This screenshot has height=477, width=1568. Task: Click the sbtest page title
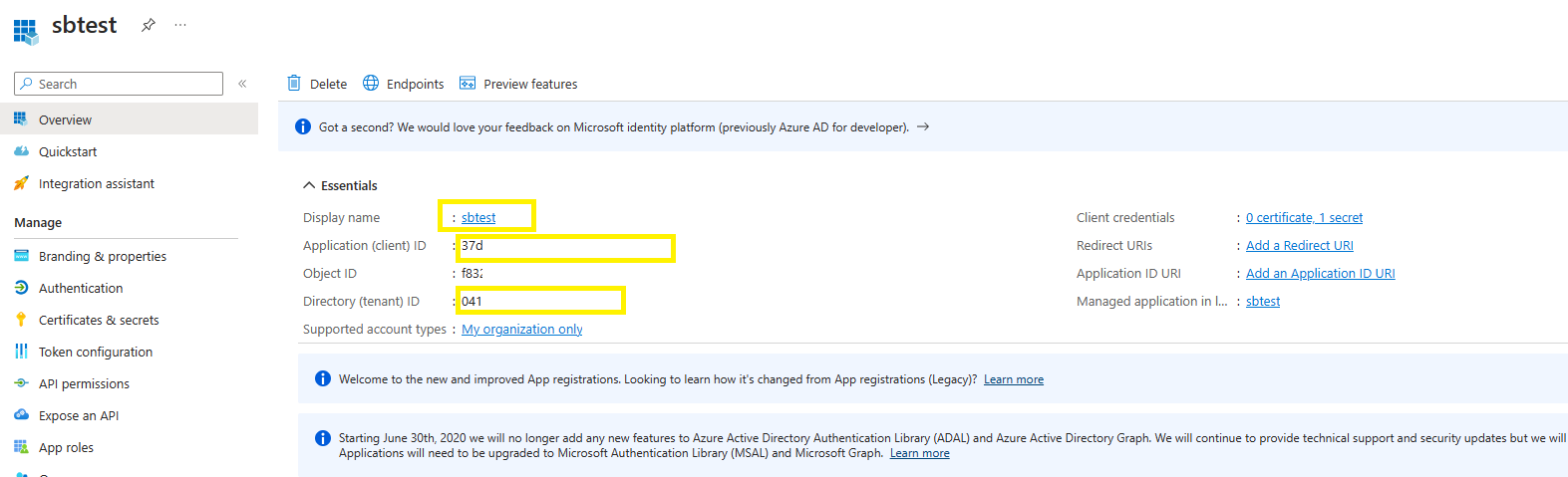[85, 25]
